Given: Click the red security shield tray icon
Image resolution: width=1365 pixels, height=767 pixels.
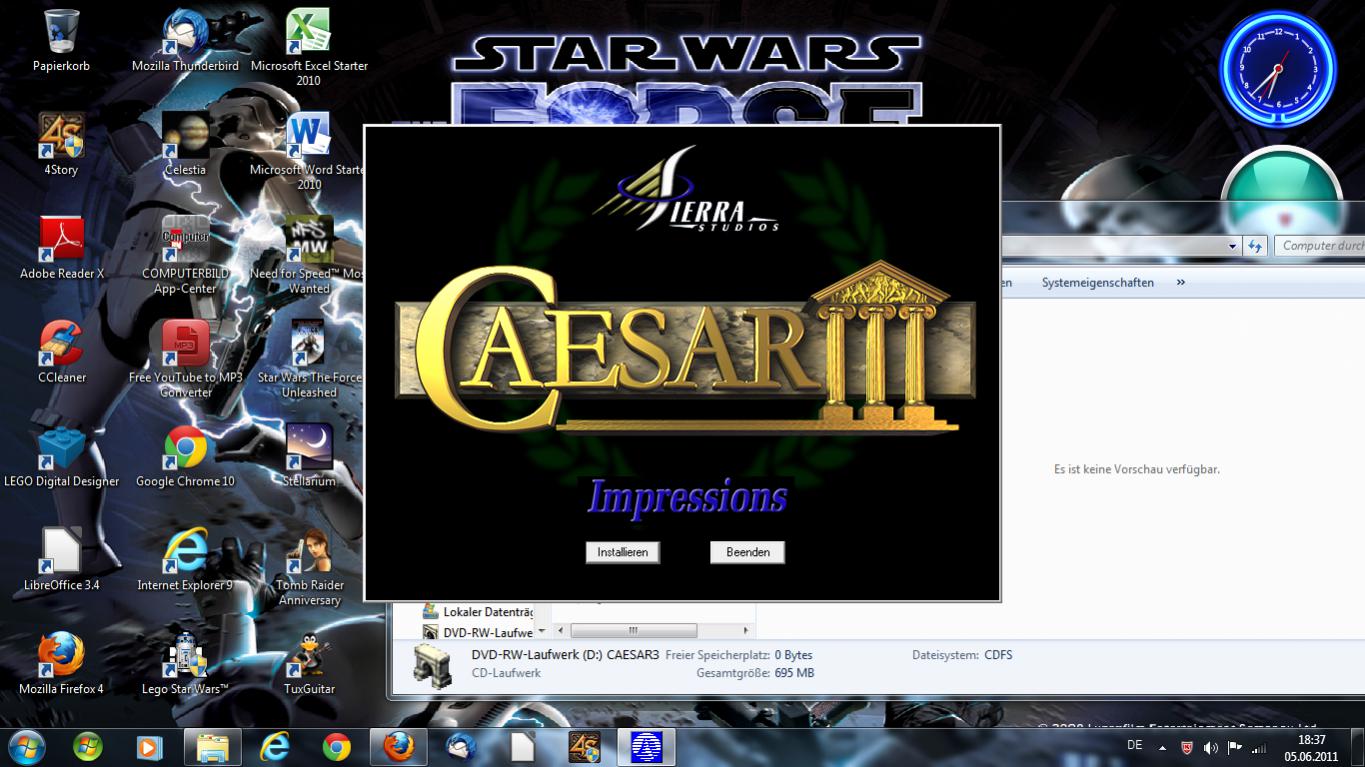Looking at the screenshot, I should 1187,747.
